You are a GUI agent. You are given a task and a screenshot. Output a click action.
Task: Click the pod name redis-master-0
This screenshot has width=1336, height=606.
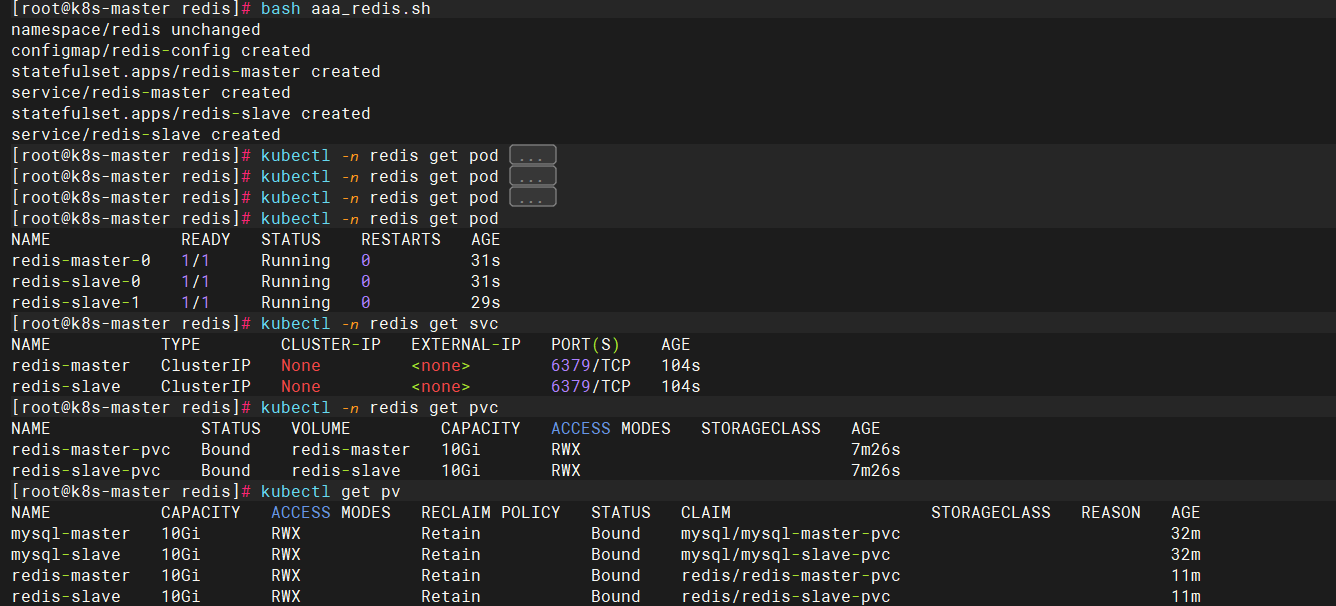click(x=81, y=260)
